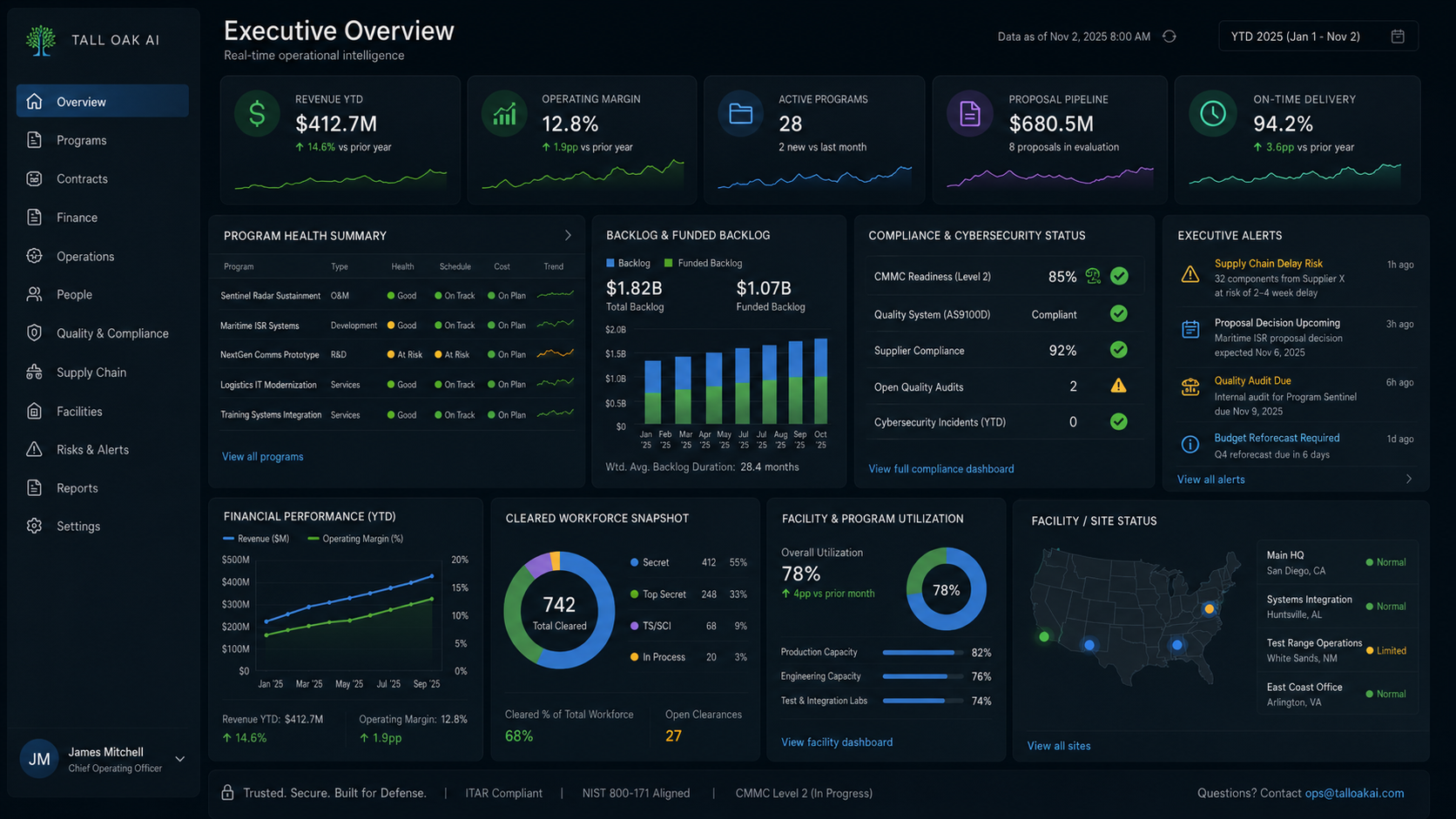Click the Proposal Decision calendar icon

(x=1190, y=329)
